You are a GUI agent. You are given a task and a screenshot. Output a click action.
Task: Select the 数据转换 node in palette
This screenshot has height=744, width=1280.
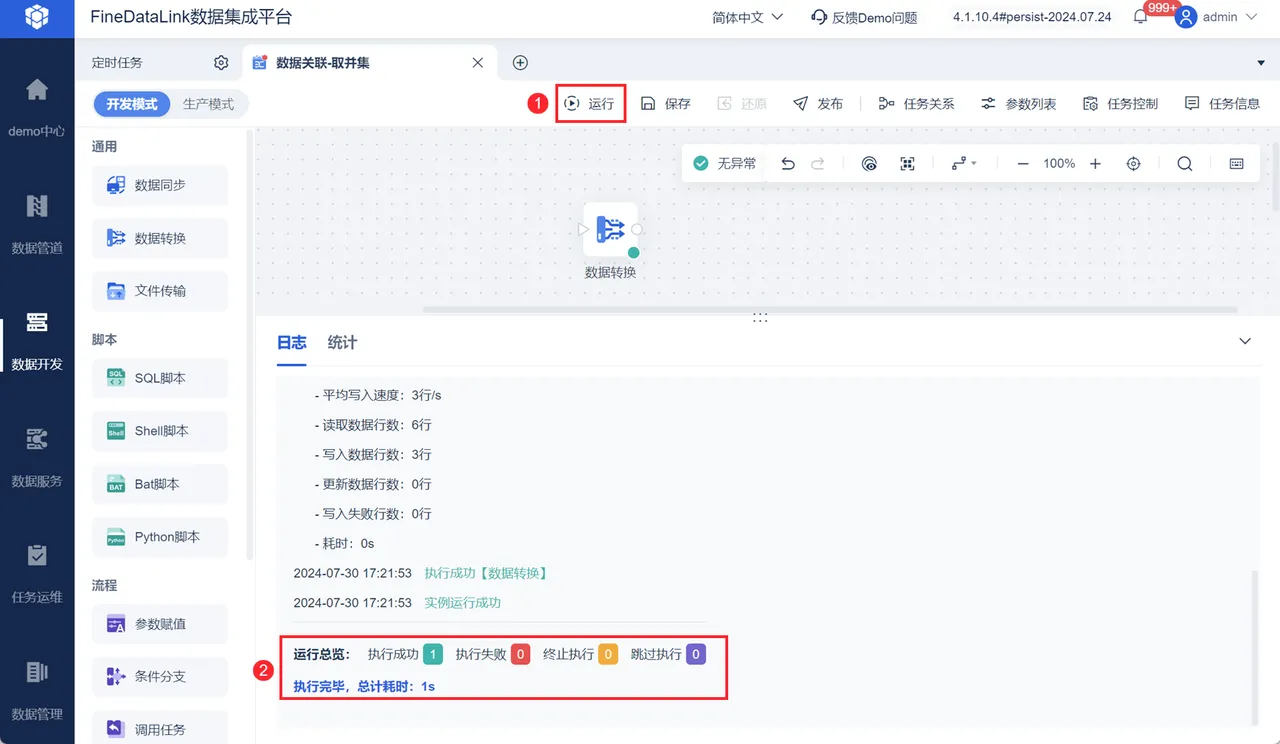tap(160, 238)
